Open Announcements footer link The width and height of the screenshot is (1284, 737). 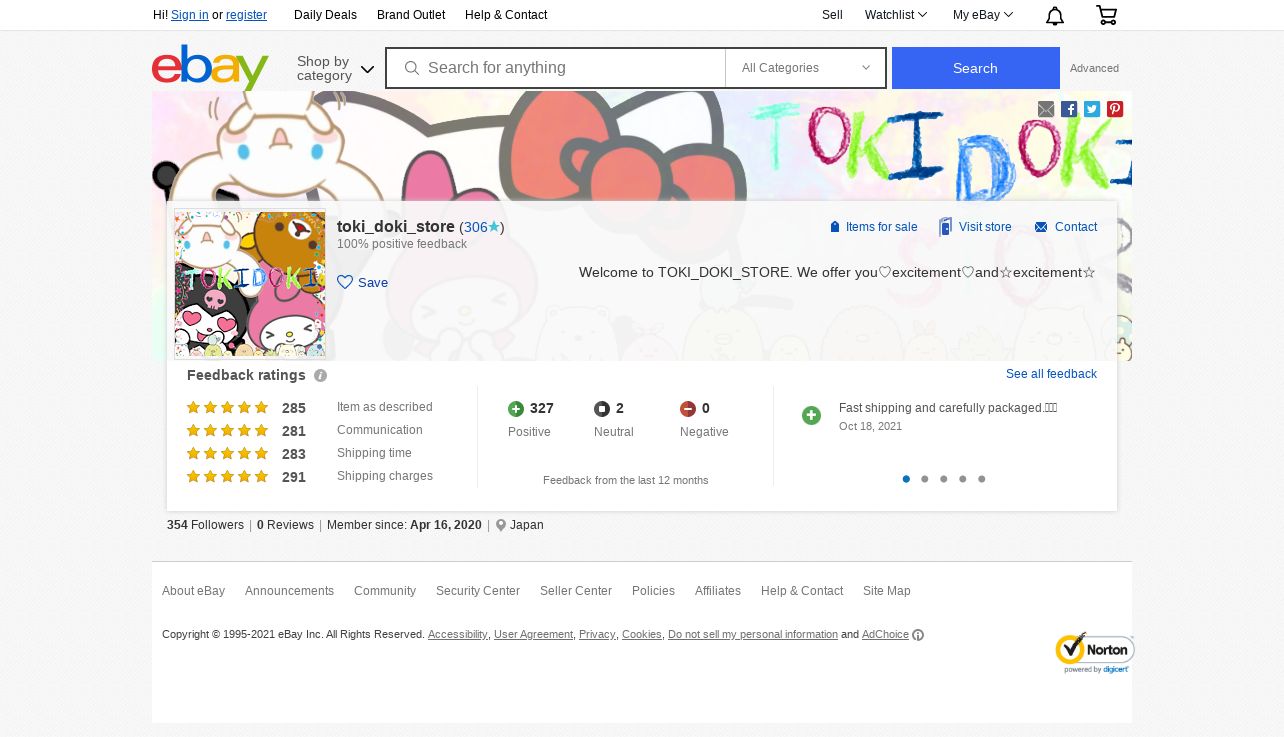pos(289,591)
